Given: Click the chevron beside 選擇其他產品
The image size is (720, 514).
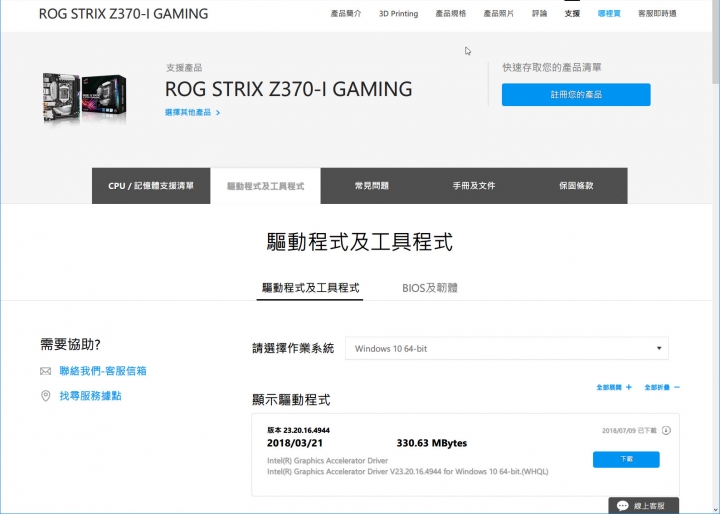Looking at the screenshot, I should [x=218, y=113].
